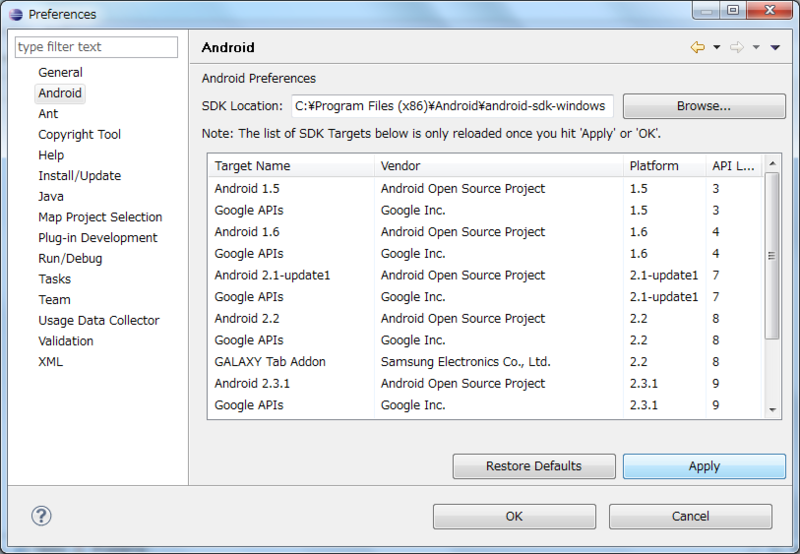This screenshot has width=800, height=554.
Task: Click the Browse... button
Action: (x=704, y=106)
